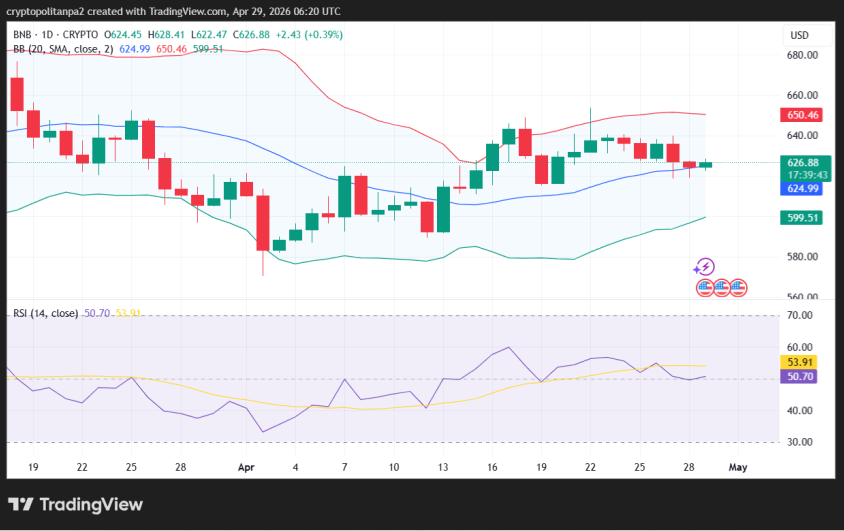
Task: Click the 70.00 level on RSI scale
Action: pos(799,315)
